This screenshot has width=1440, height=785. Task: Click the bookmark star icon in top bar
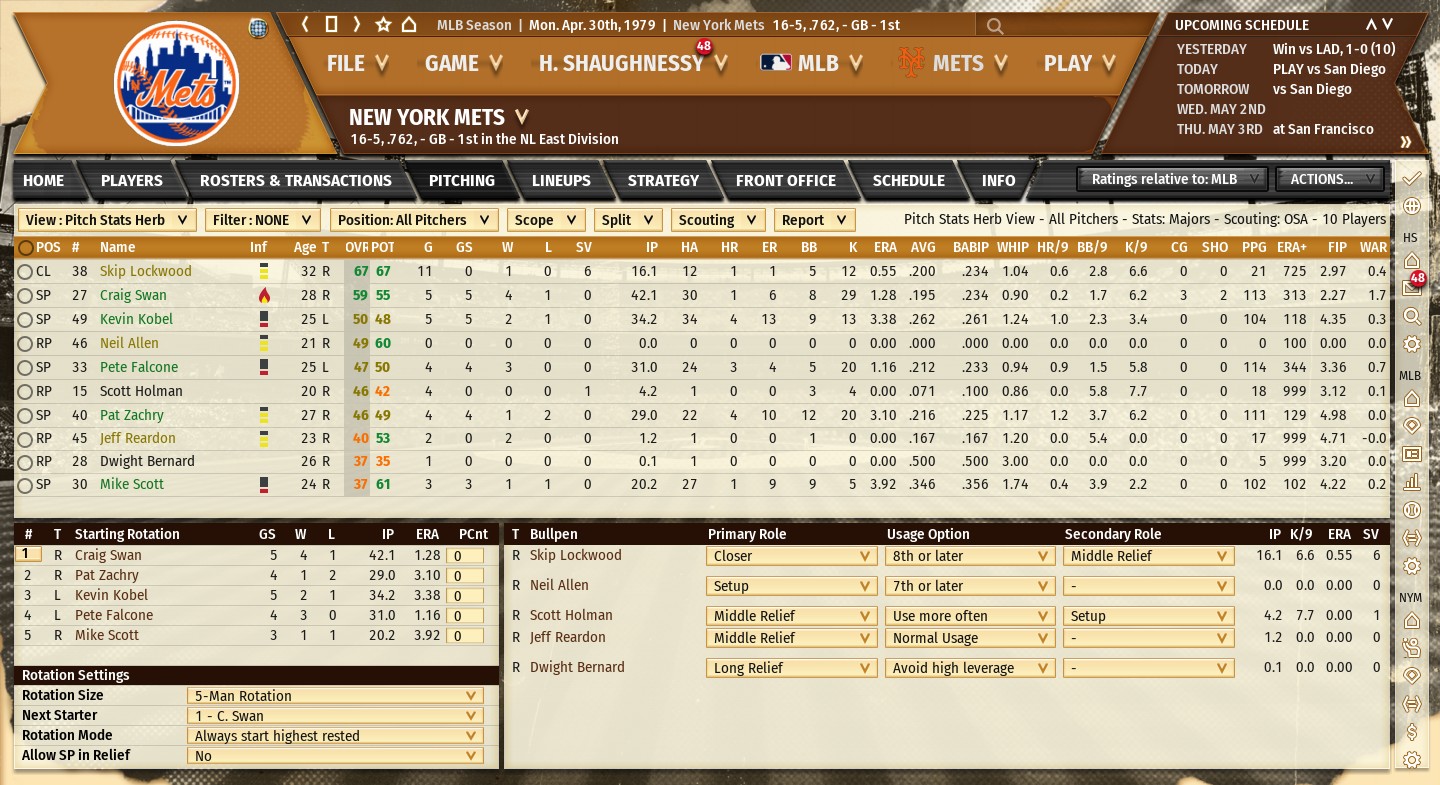click(x=383, y=25)
